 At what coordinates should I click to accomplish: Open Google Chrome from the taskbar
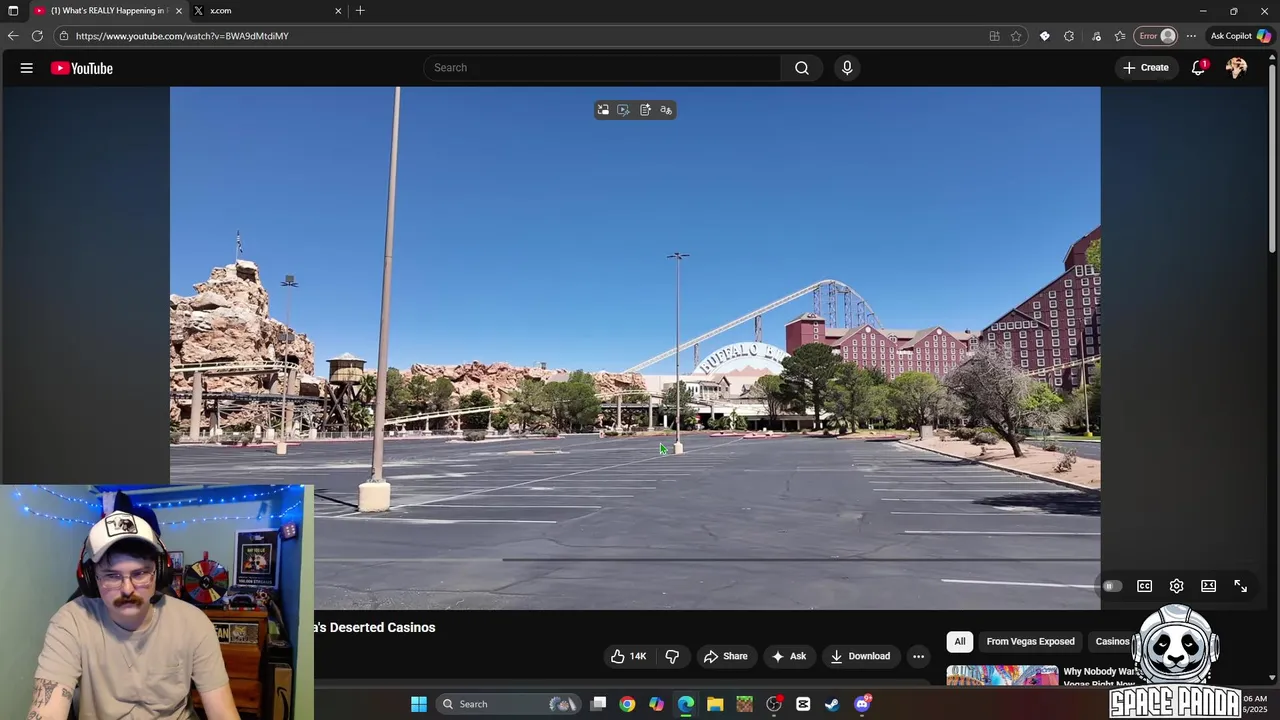pos(627,704)
